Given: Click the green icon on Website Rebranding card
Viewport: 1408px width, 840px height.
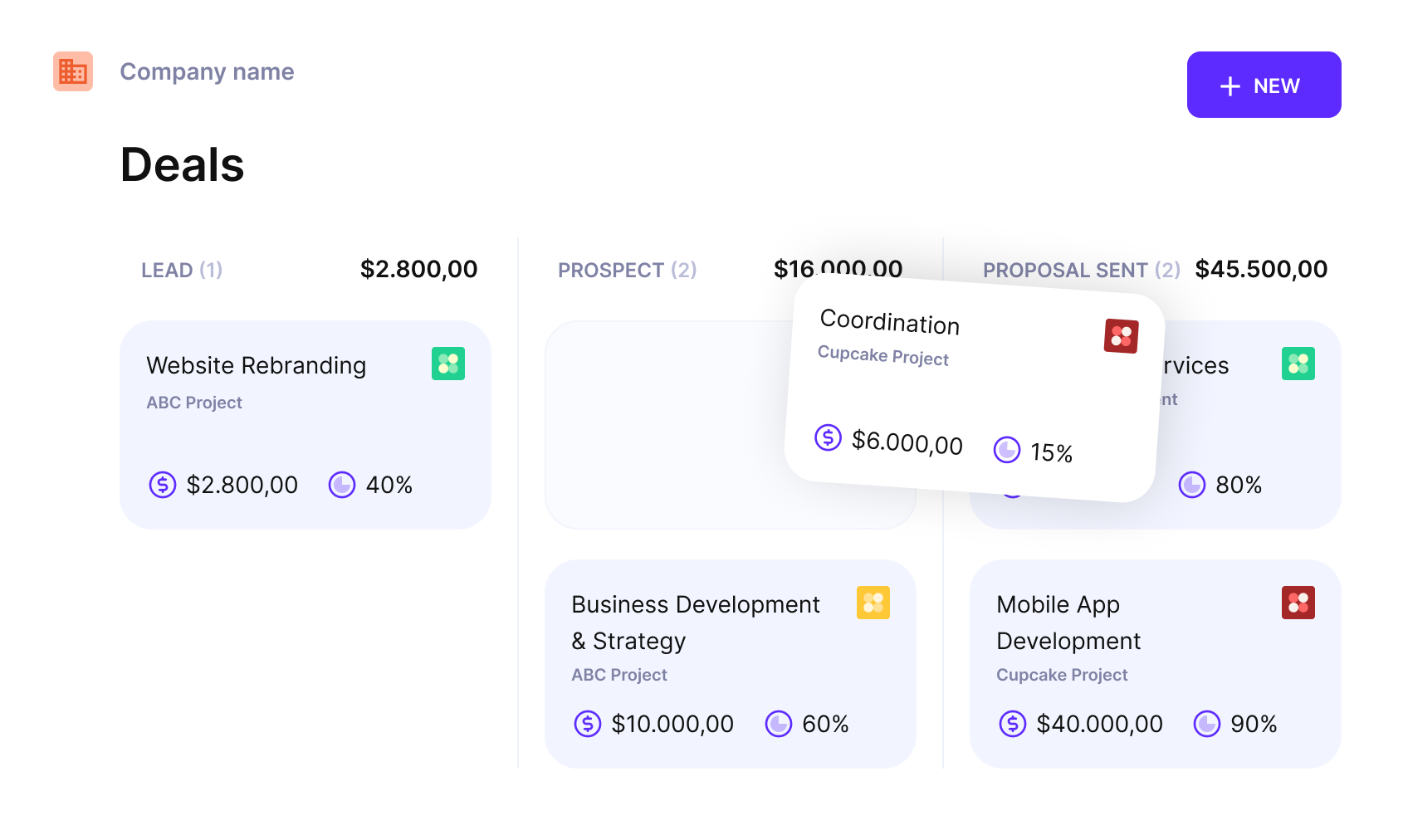Looking at the screenshot, I should (448, 364).
